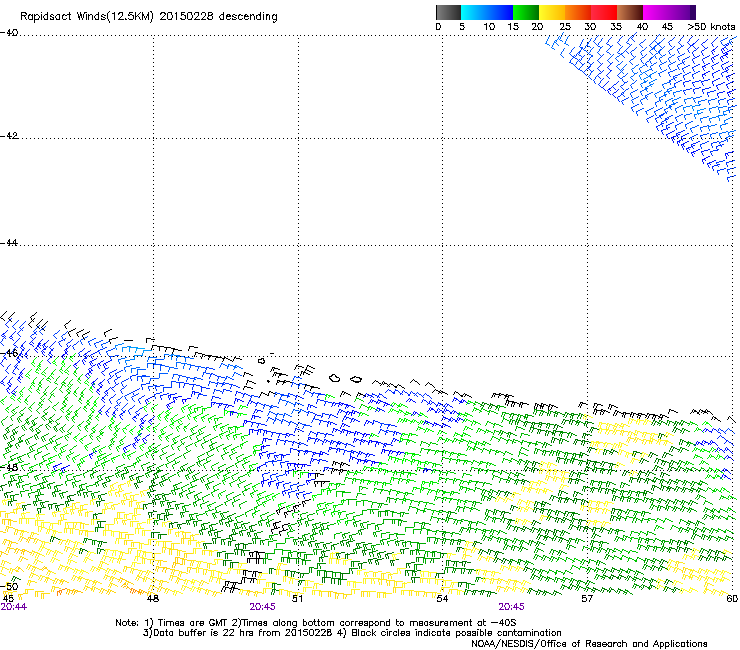Click the "-50" latitude axis label
The width and height of the screenshot is (740, 650).
pyautogui.click(x=9, y=586)
